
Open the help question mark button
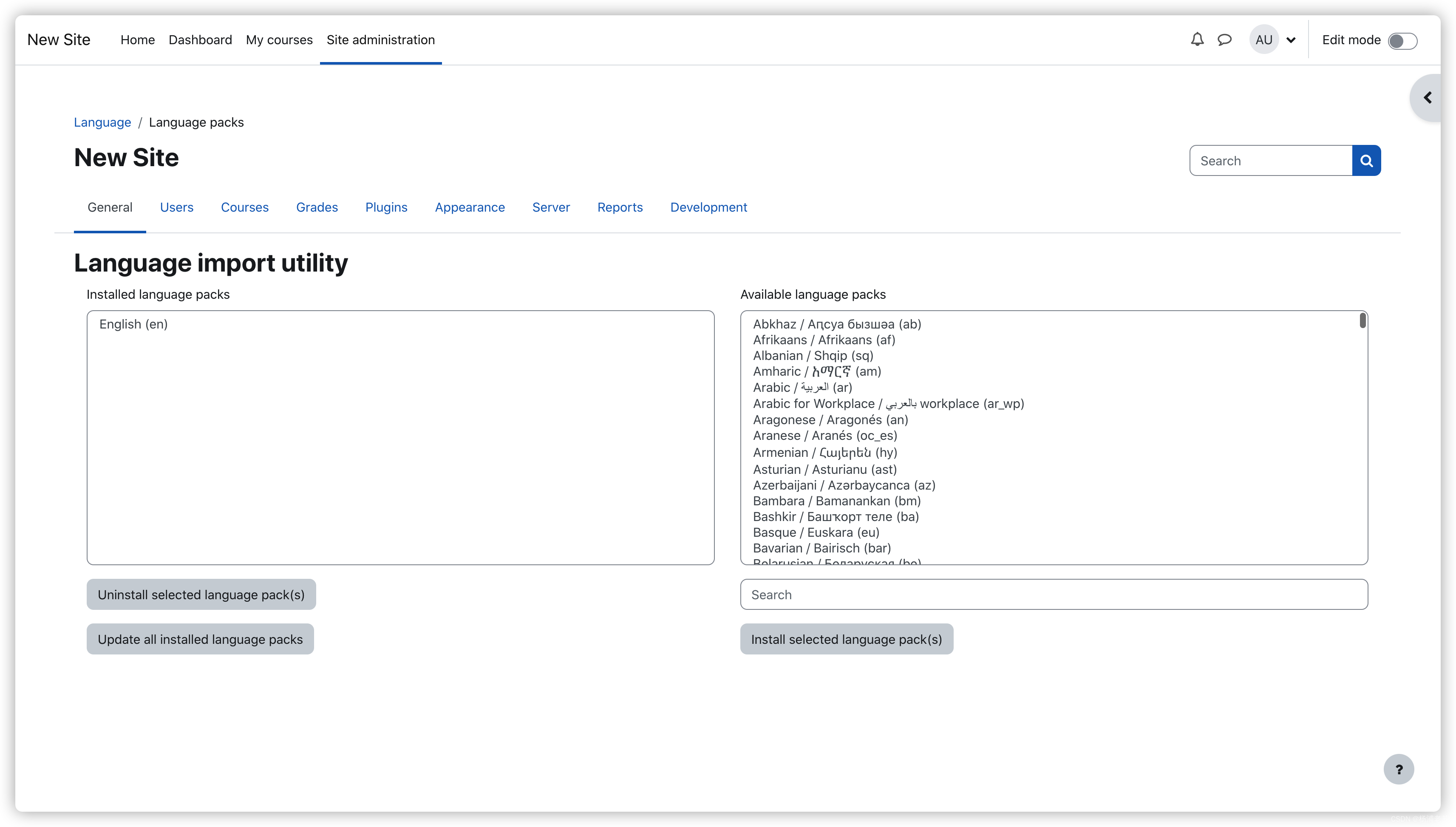[1399, 769]
